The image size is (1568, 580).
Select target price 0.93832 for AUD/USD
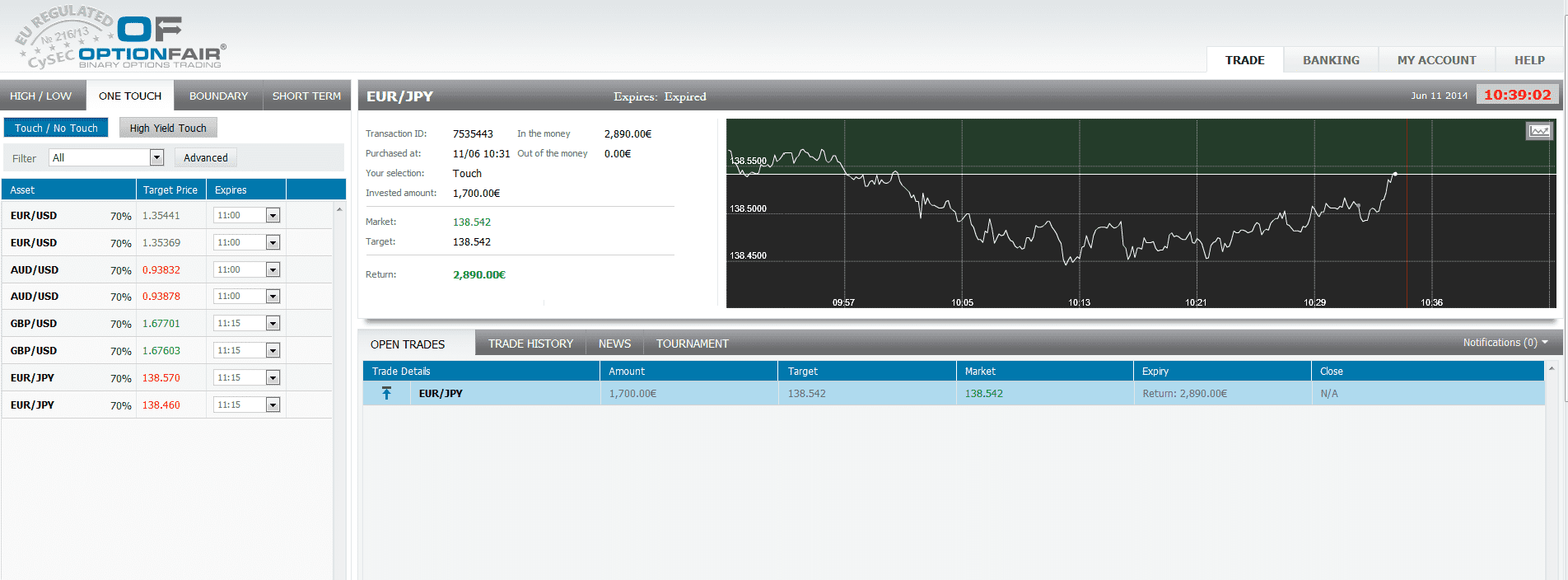point(161,270)
